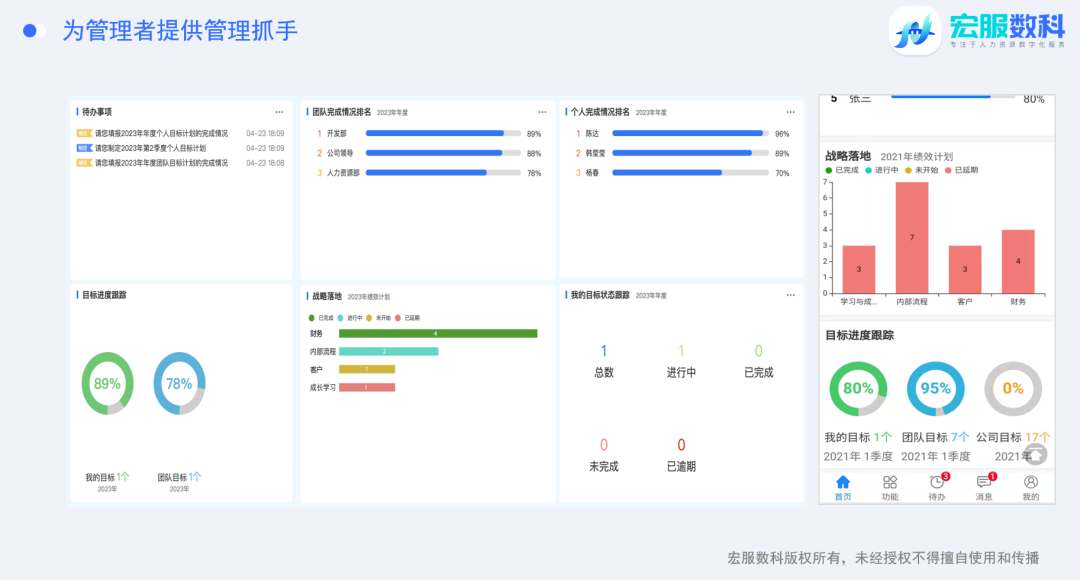Switch to the 待办 tab
Screen dimensions: 1080x580
pyautogui.click(x=936, y=496)
